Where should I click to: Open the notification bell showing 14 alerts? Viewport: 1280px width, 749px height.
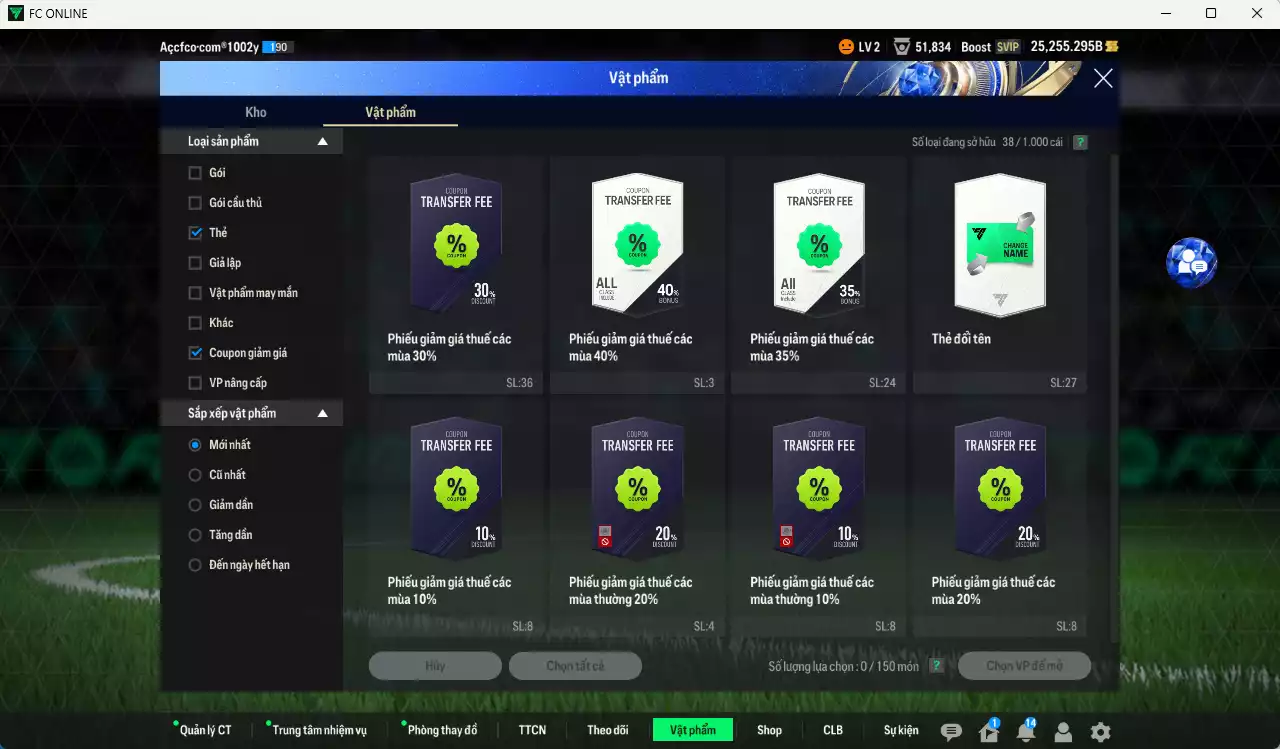(1025, 732)
